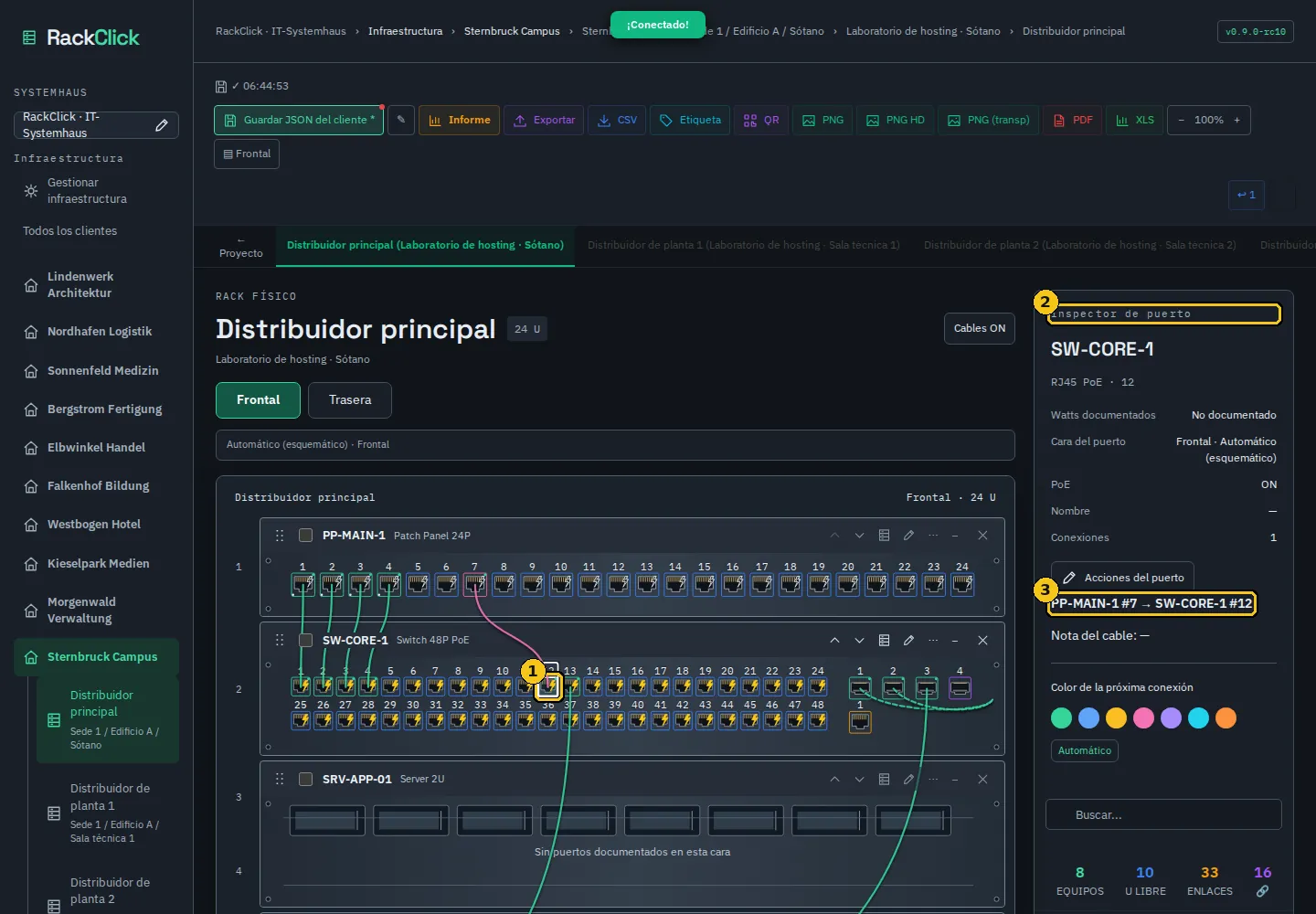The height and width of the screenshot is (914, 1316).
Task: Click the undo counter button
Action: point(1247,195)
